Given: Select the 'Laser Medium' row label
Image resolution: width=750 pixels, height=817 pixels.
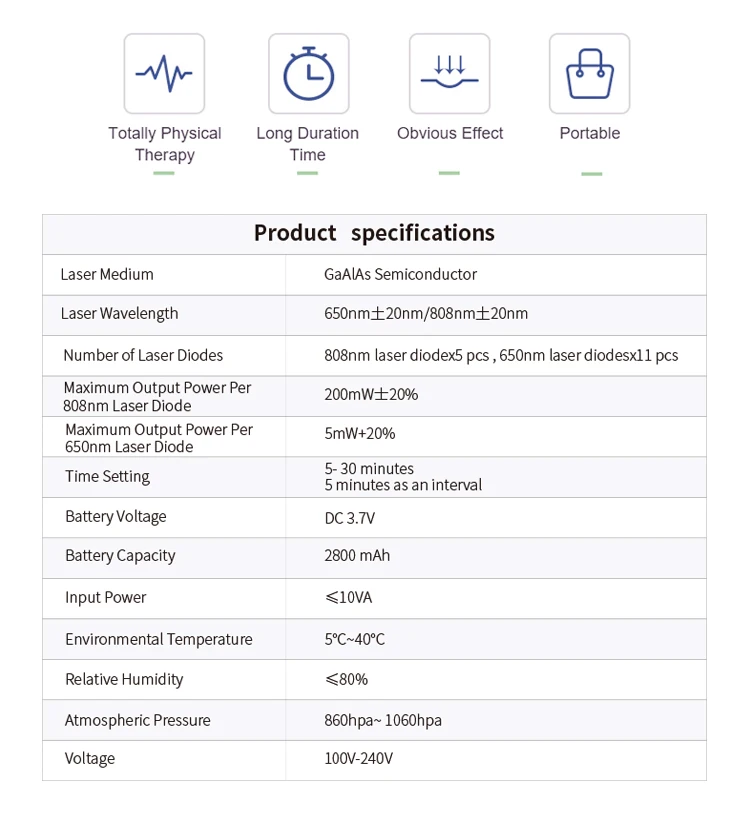Looking at the screenshot, I should pos(107,274).
